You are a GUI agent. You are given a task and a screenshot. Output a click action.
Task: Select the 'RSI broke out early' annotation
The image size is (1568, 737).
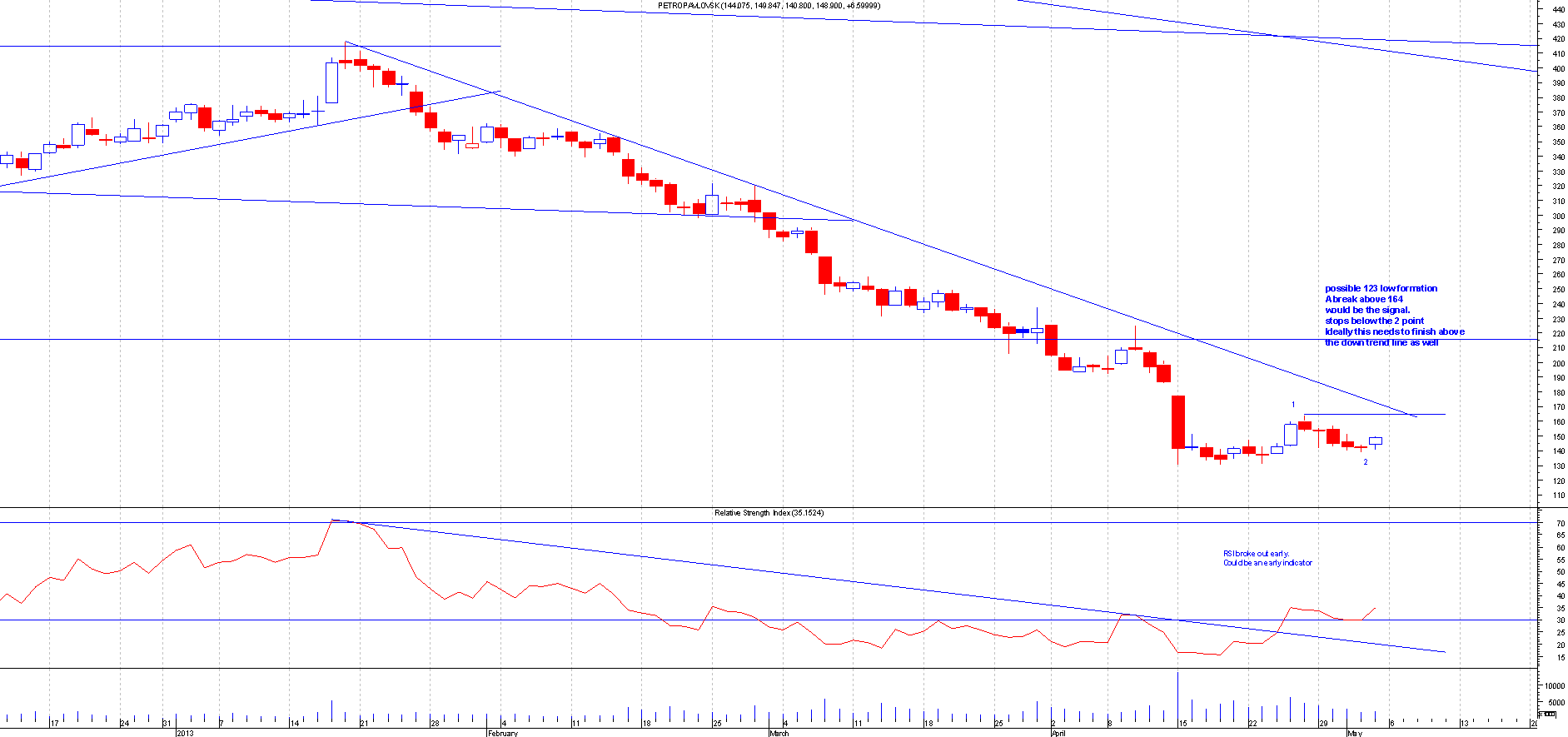[1255, 554]
